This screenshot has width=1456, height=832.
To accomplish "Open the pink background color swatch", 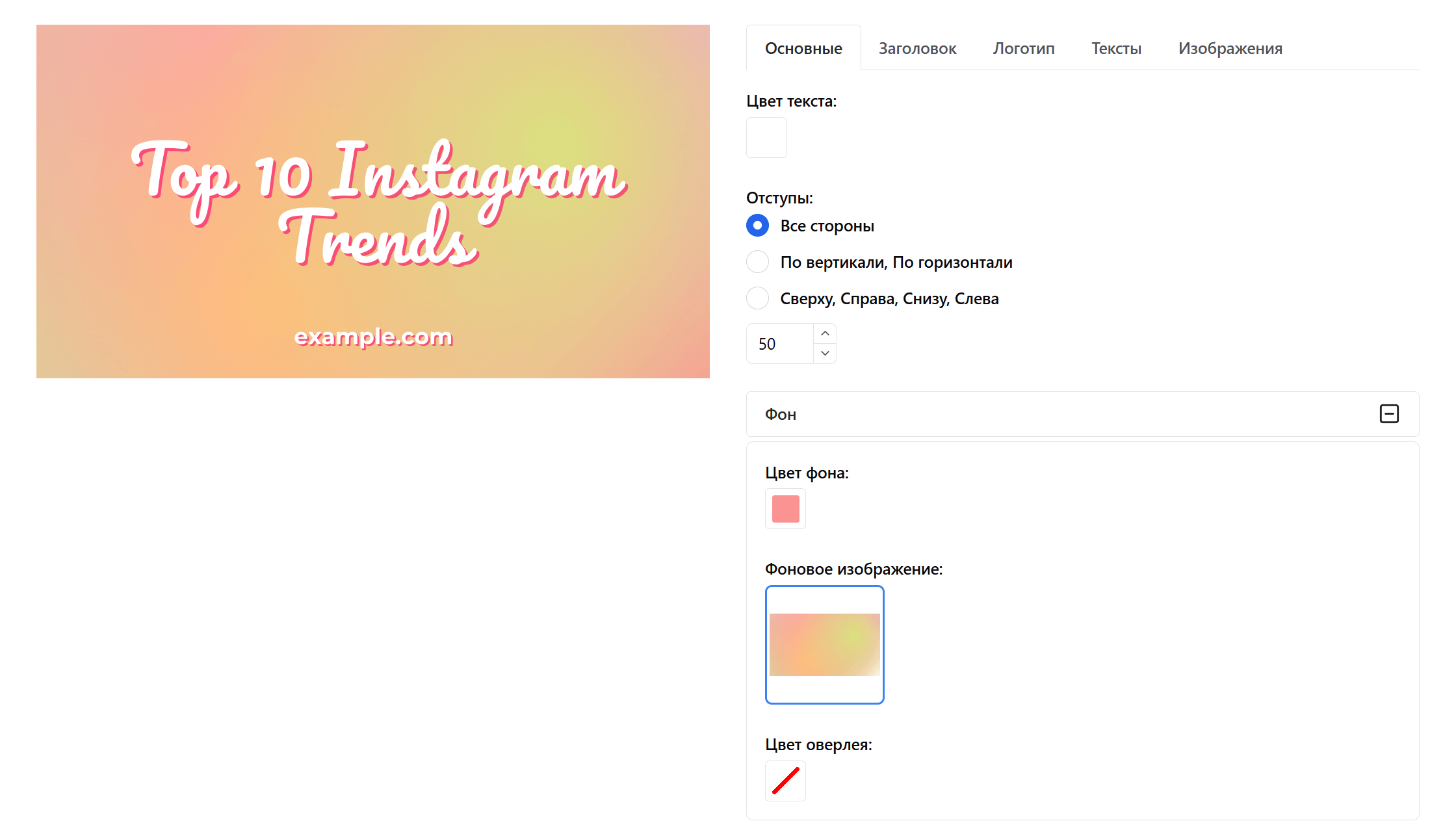I will (785, 508).
